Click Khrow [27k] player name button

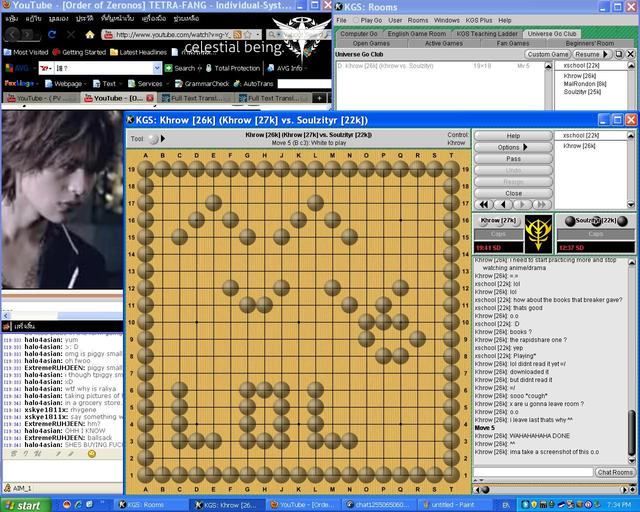(x=498, y=220)
